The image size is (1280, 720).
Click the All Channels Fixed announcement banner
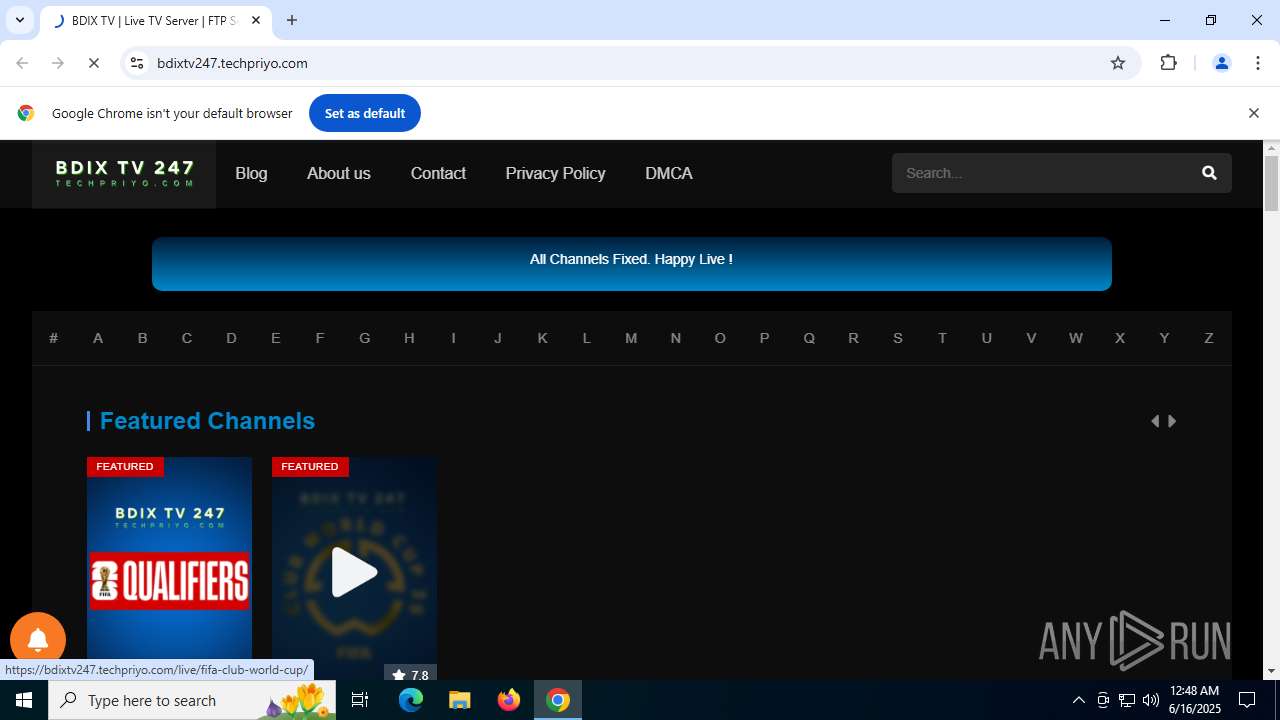point(632,264)
